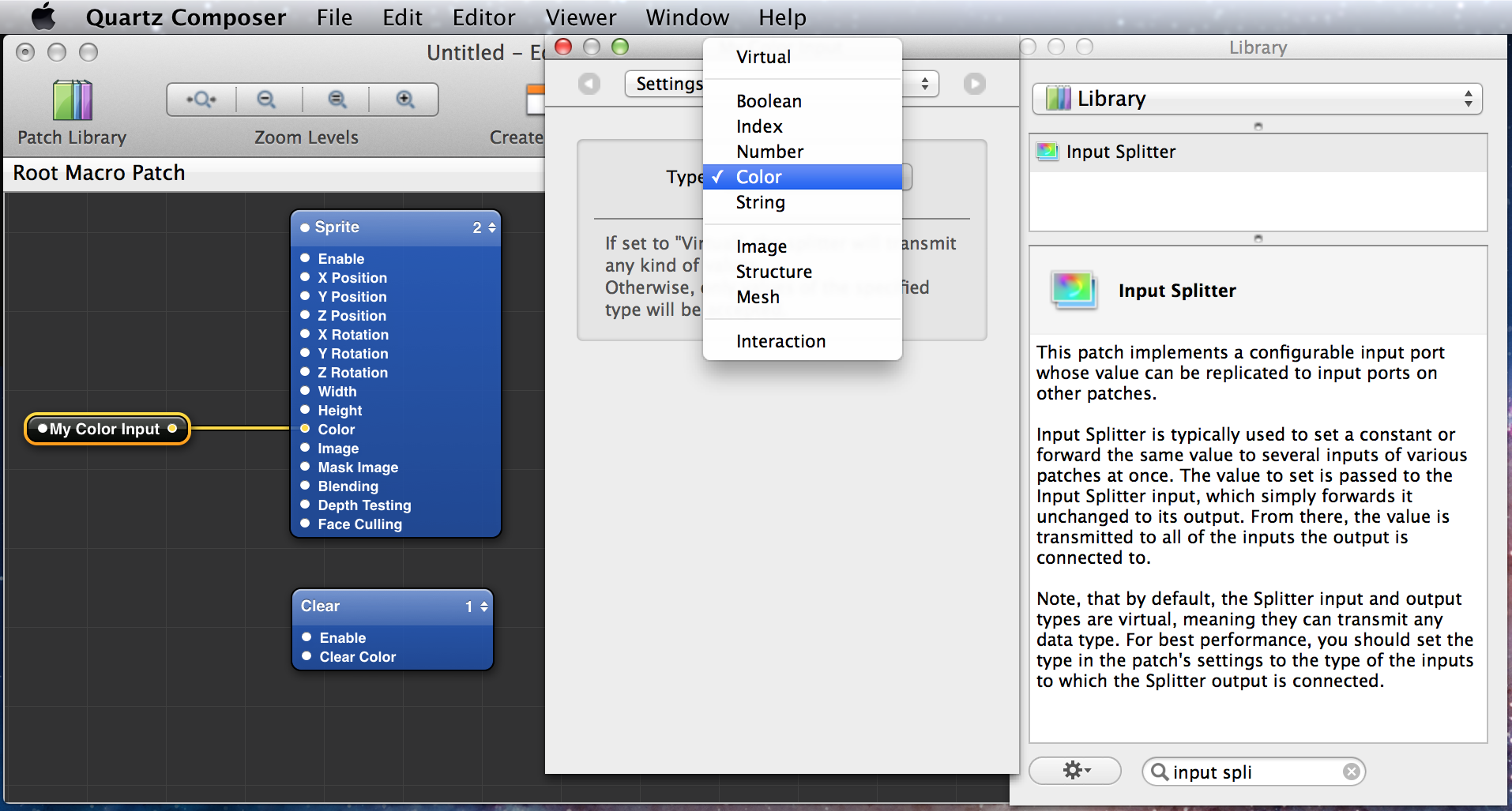Choose Mesh from the Type menu
Image resolution: width=1512 pixels, height=811 pixels.
click(803, 297)
